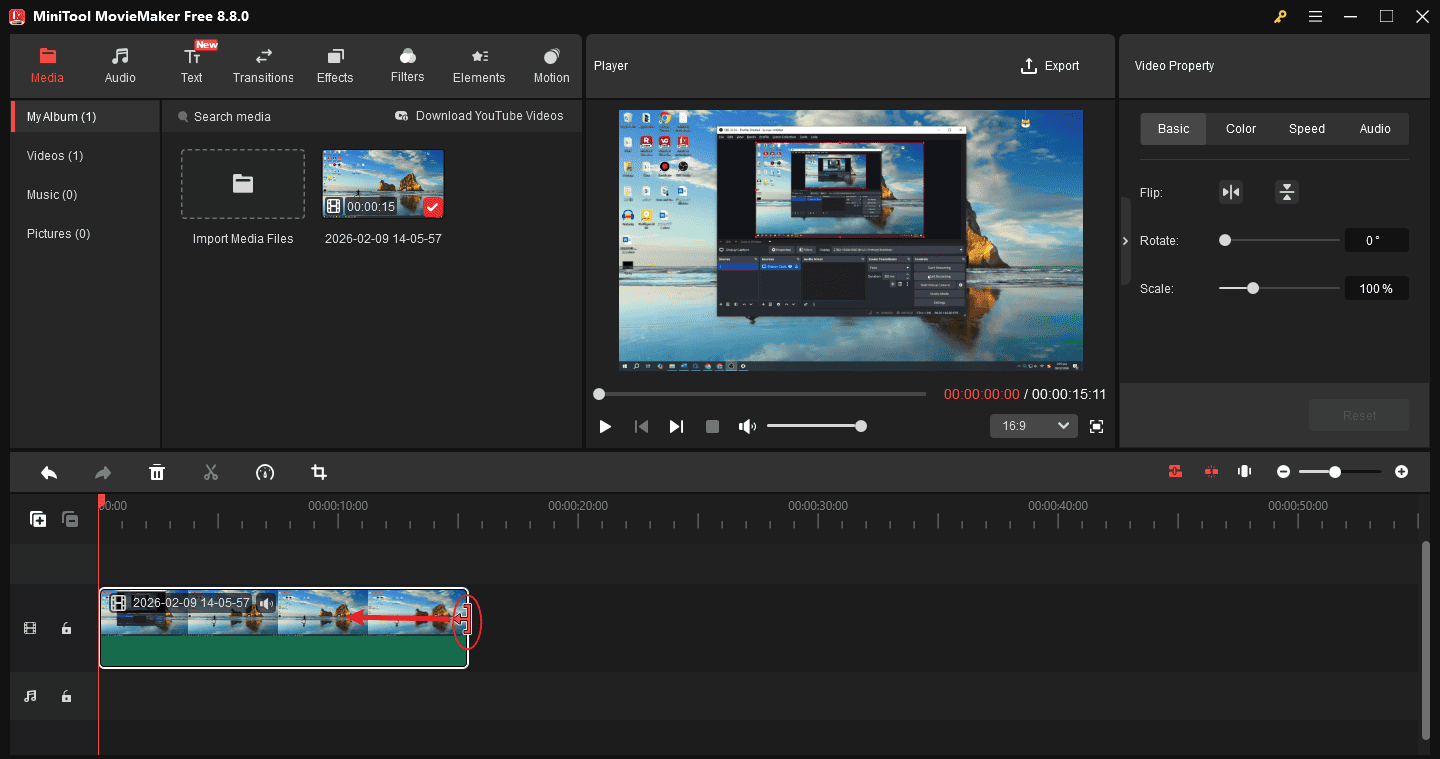
Task: Click the Rotate 0° value field
Action: (1376, 240)
